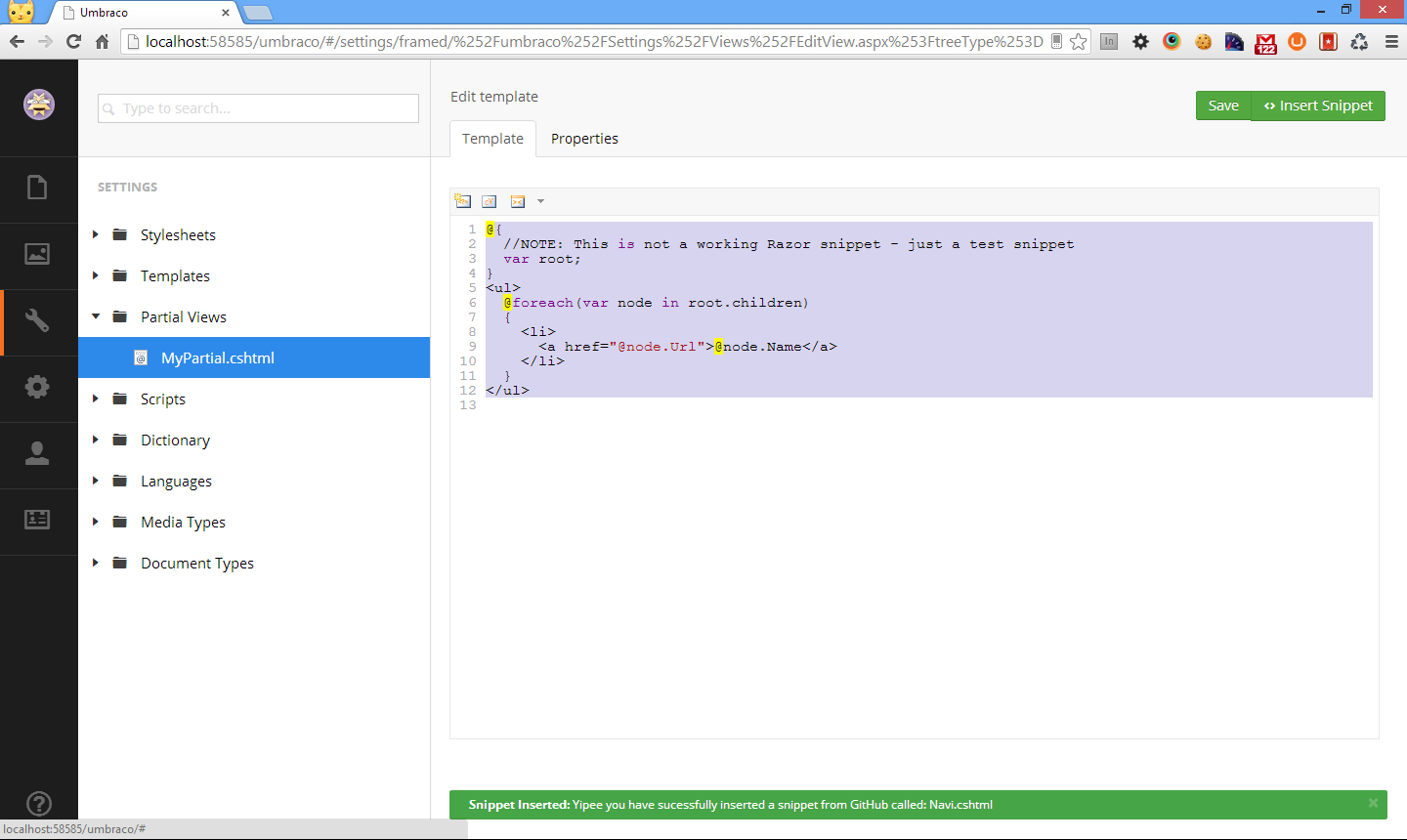1407x840 pixels.
Task: Open the Users section icon
Action: coord(37,453)
